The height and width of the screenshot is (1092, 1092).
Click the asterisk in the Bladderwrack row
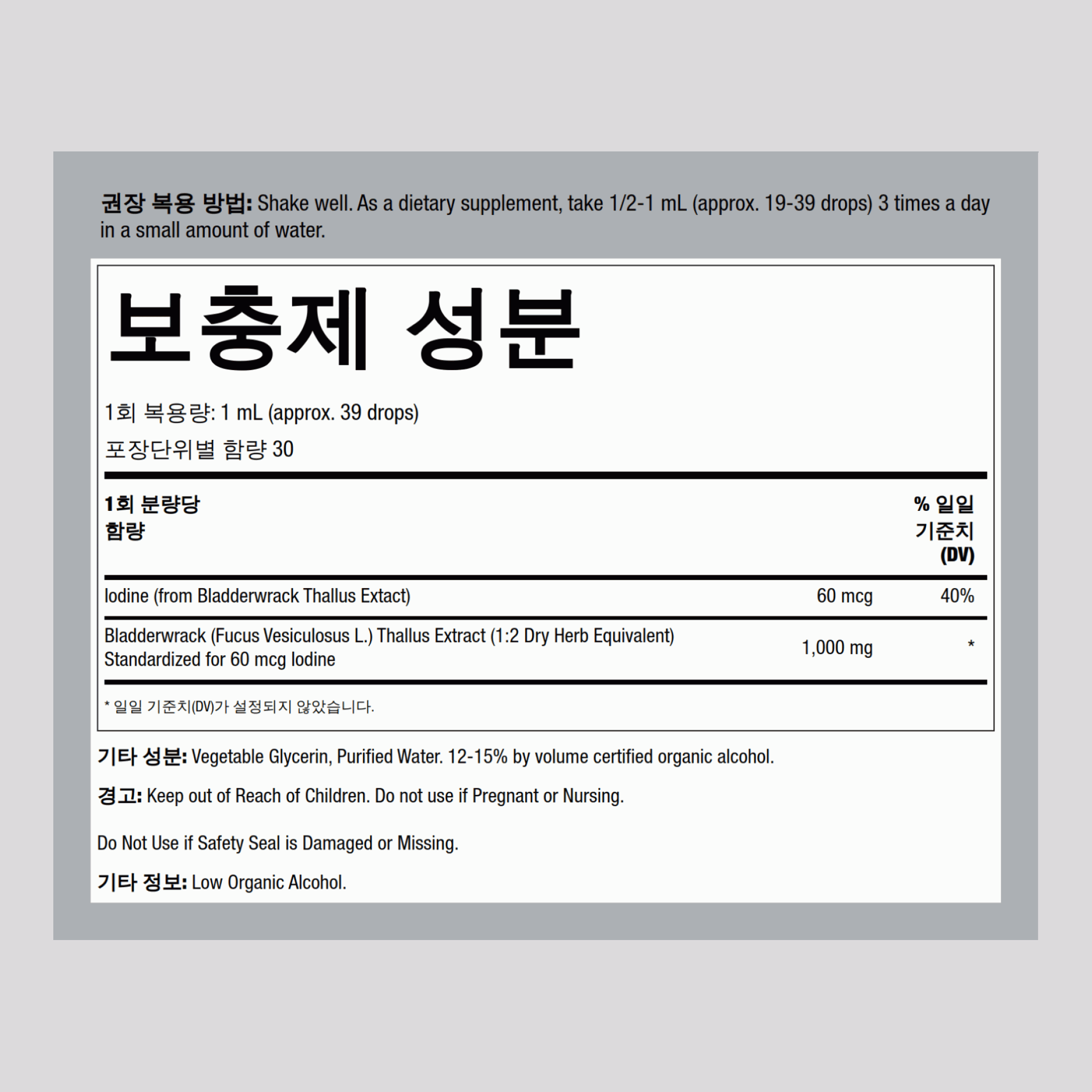(971, 644)
